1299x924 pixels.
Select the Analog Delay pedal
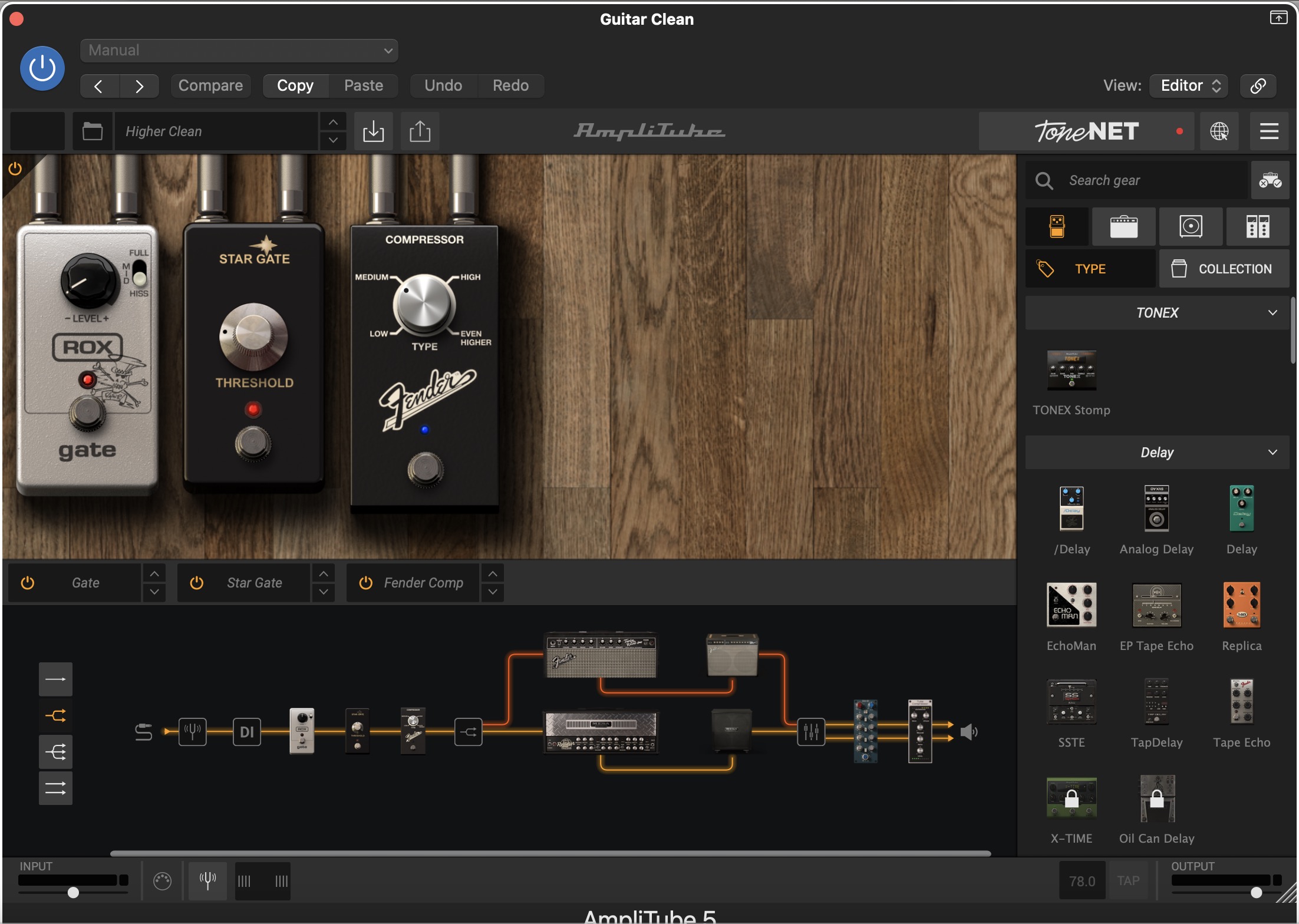(x=1156, y=509)
